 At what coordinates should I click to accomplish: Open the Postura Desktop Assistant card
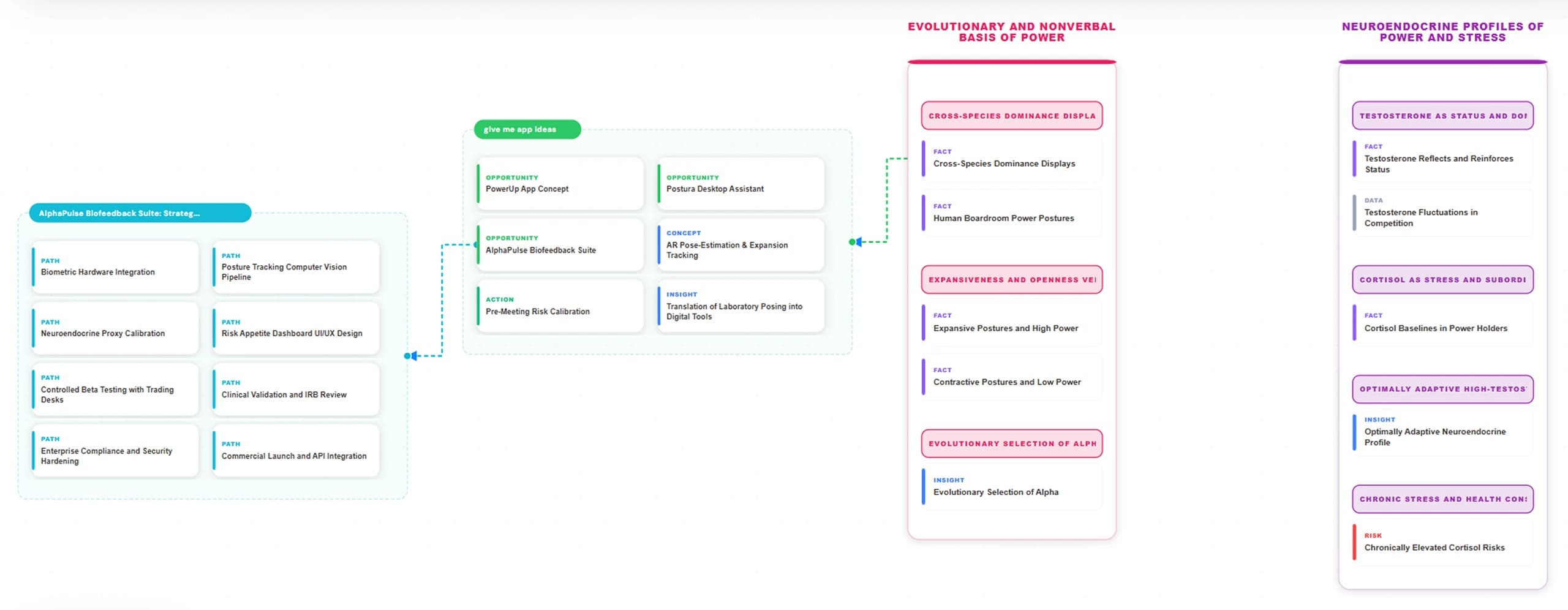pos(741,184)
